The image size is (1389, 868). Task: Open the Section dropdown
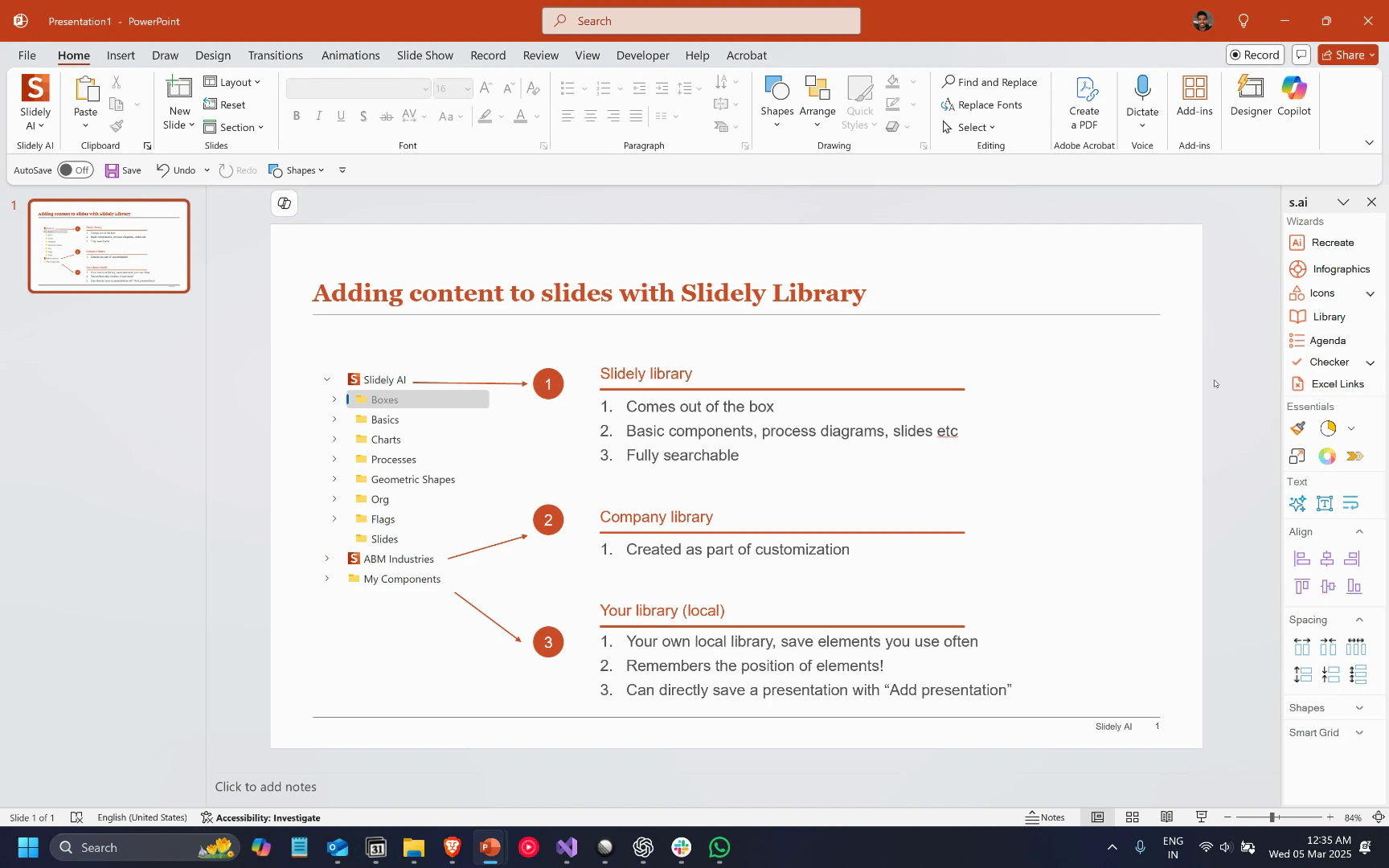click(234, 127)
